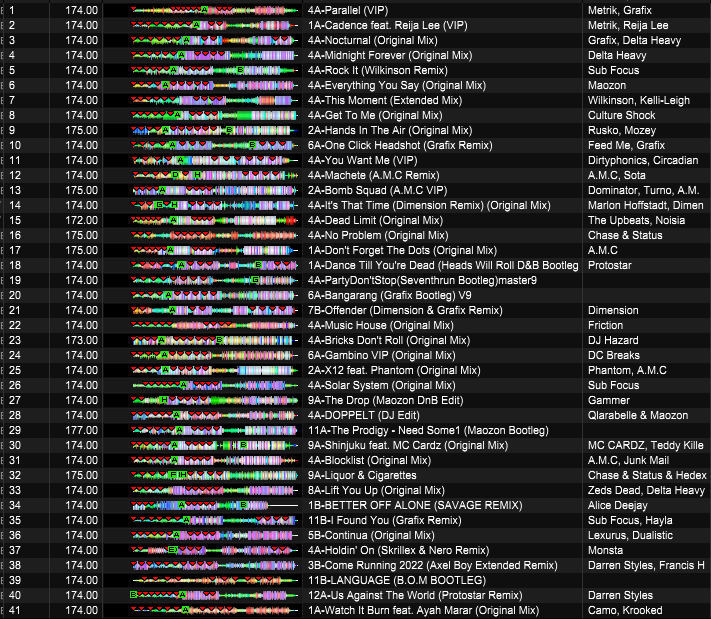
Task: Click waveform preview of Rock It row
Action: point(214,70)
